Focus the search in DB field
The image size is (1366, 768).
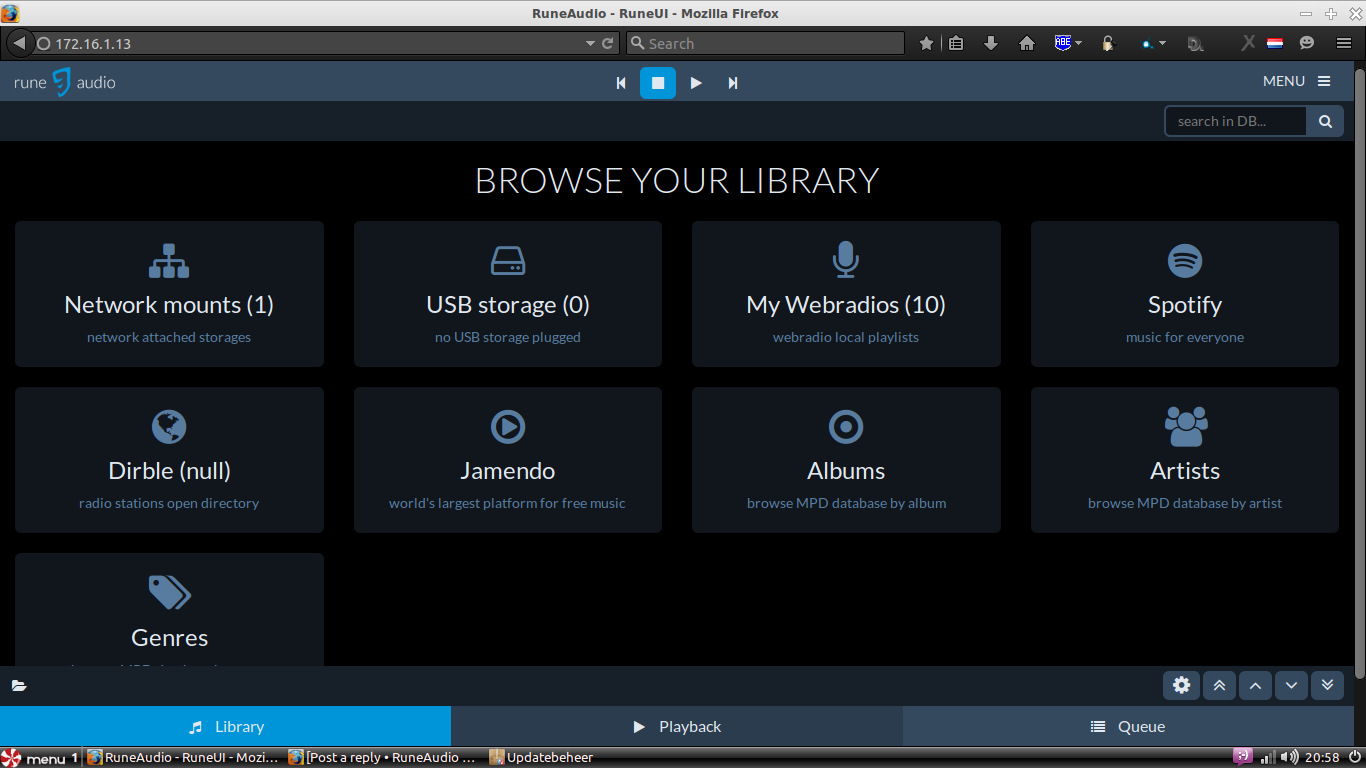click(1236, 121)
